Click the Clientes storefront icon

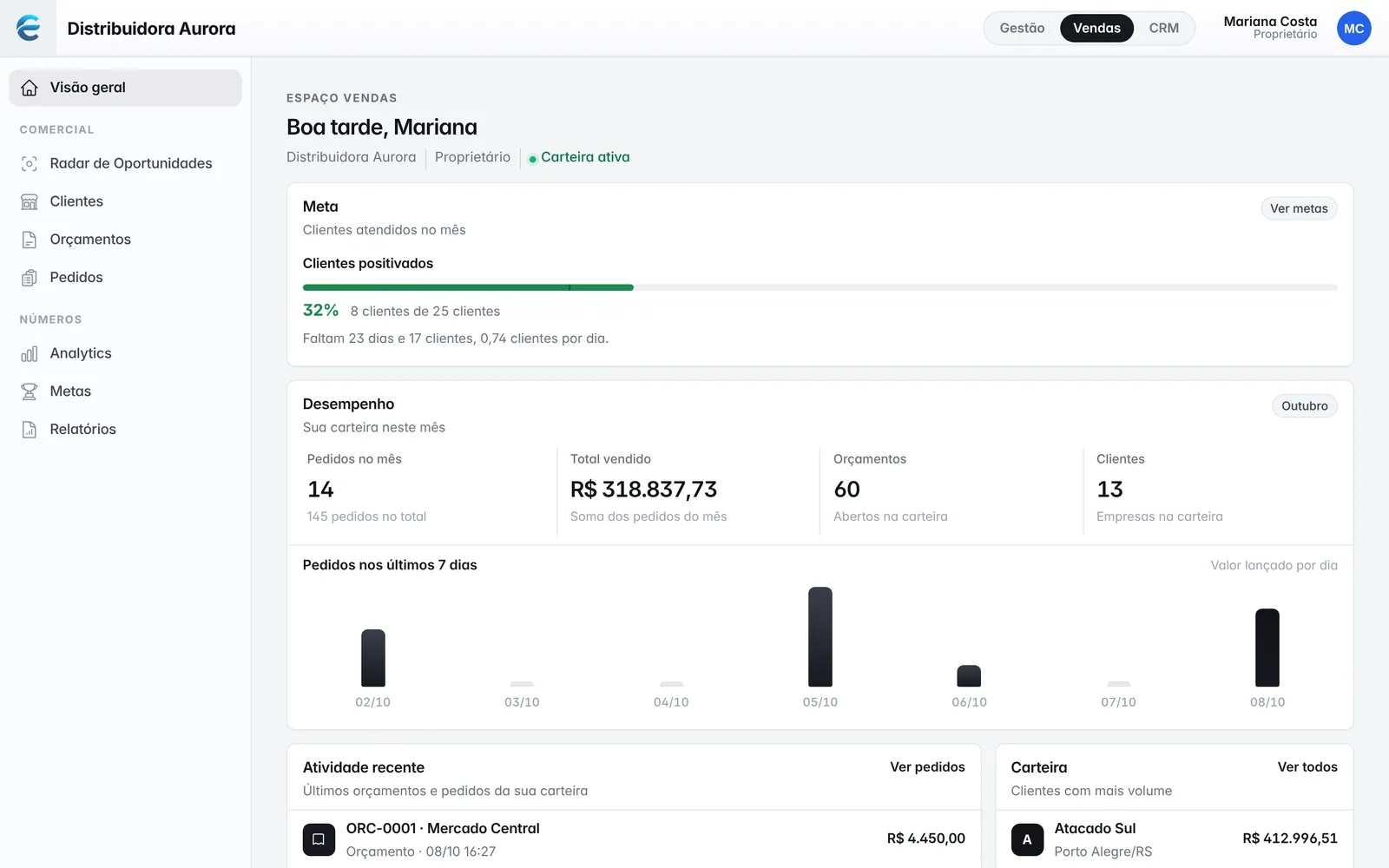tap(30, 201)
